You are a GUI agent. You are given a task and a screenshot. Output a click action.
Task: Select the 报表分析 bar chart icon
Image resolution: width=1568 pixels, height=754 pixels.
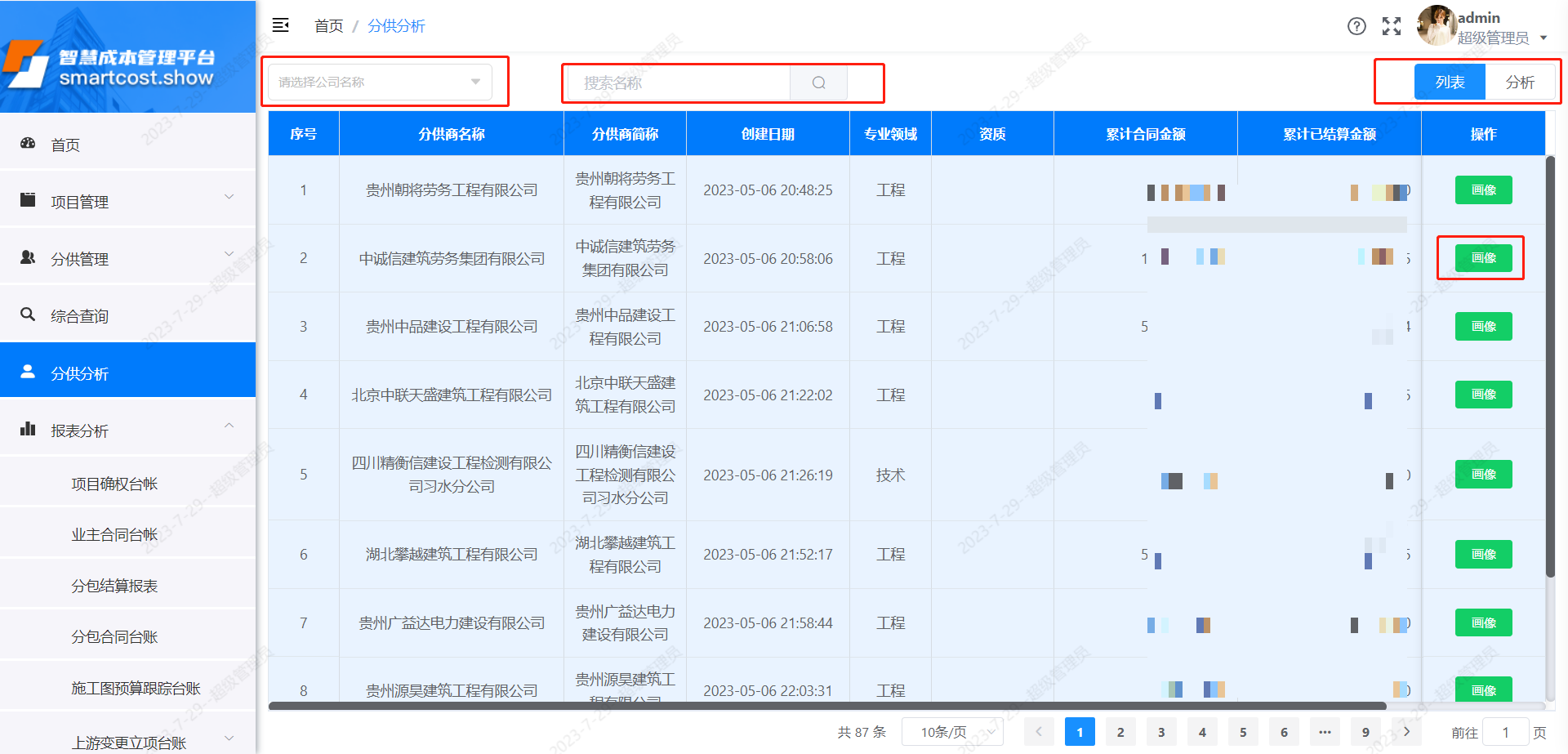pyautogui.click(x=28, y=429)
